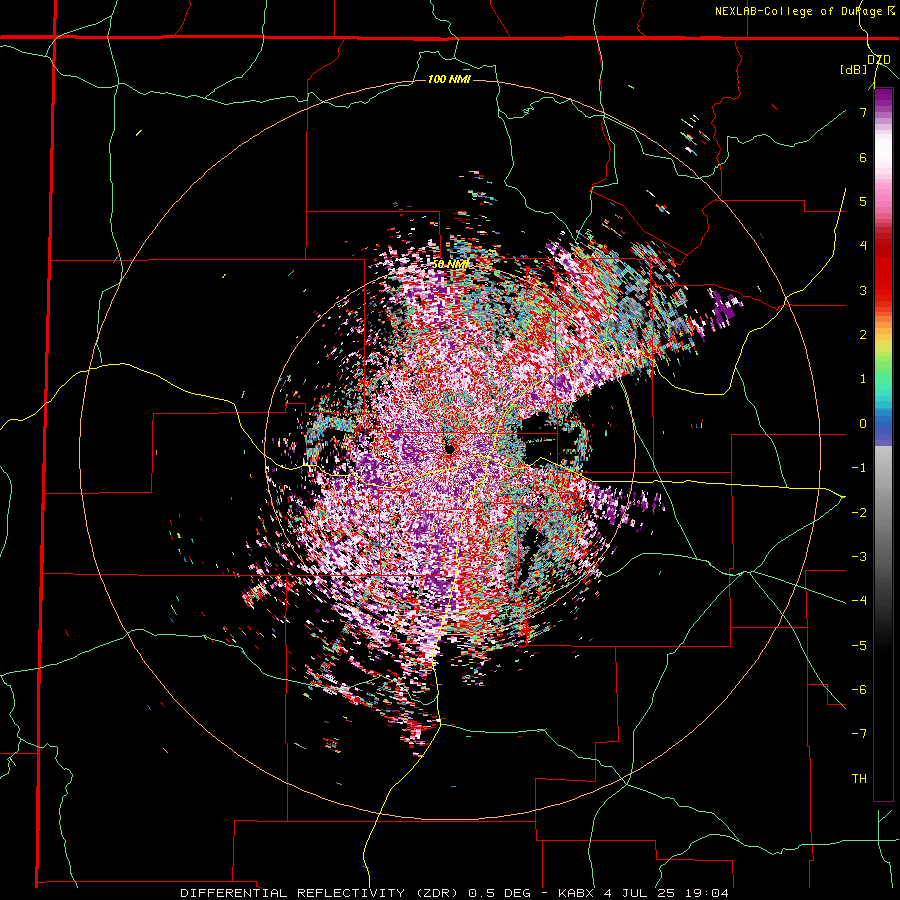Screen dimensions: 900x900
Task: Click the 100 NMI range ring label
Action: pyautogui.click(x=449, y=79)
